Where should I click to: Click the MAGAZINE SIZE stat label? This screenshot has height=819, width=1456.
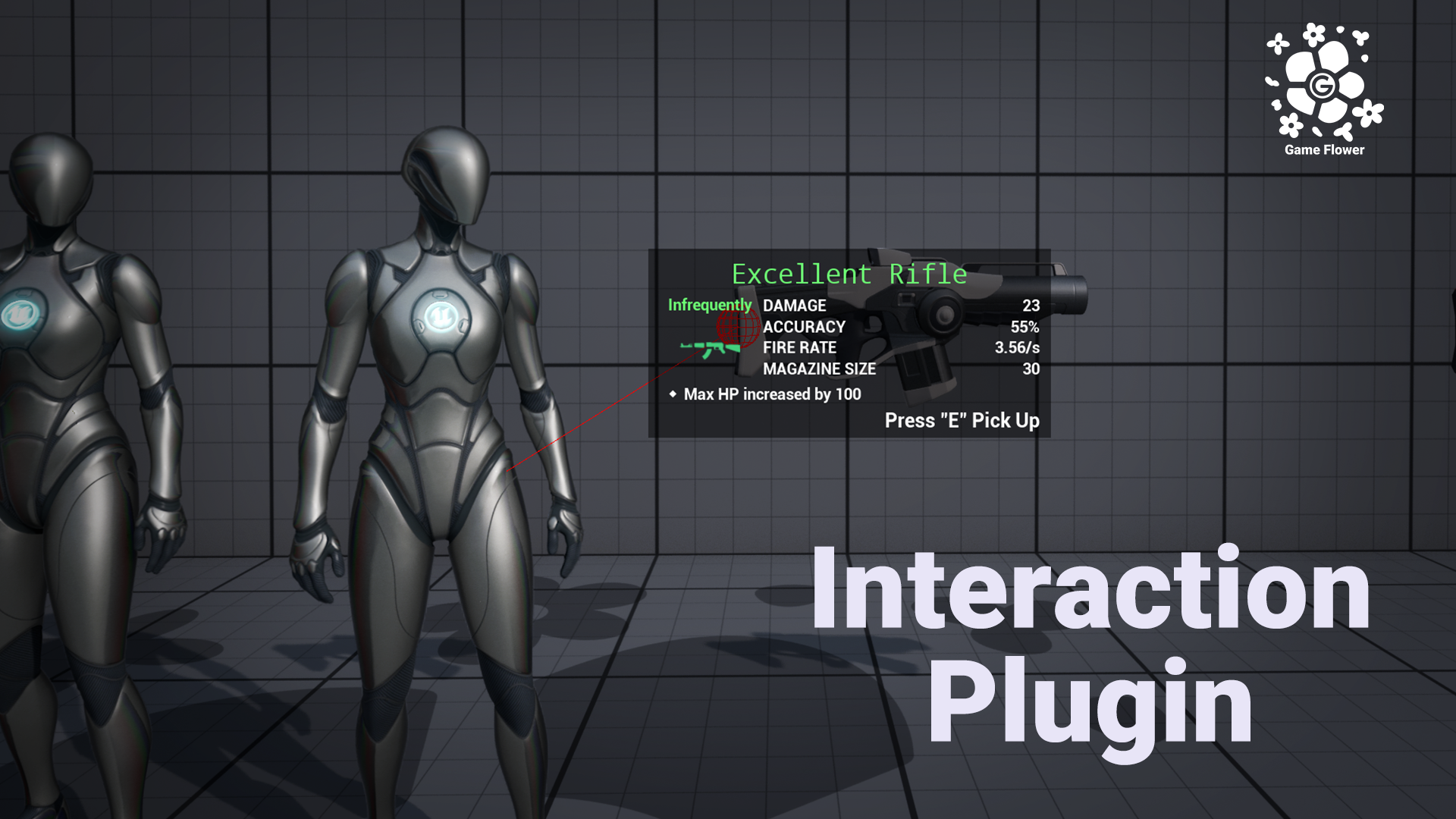coord(819,369)
